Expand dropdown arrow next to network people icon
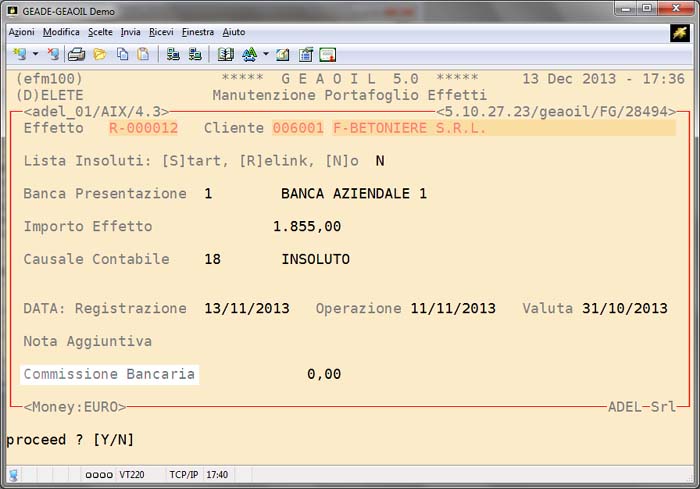 click(x=266, y=54)
